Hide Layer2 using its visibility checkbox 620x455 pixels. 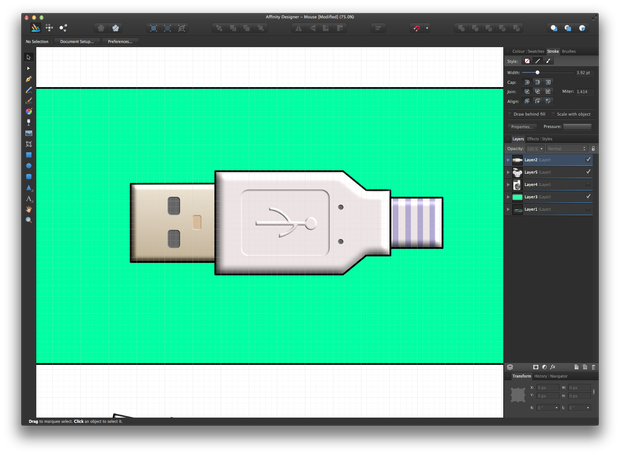pyautogui.click(x=588, y=160)
